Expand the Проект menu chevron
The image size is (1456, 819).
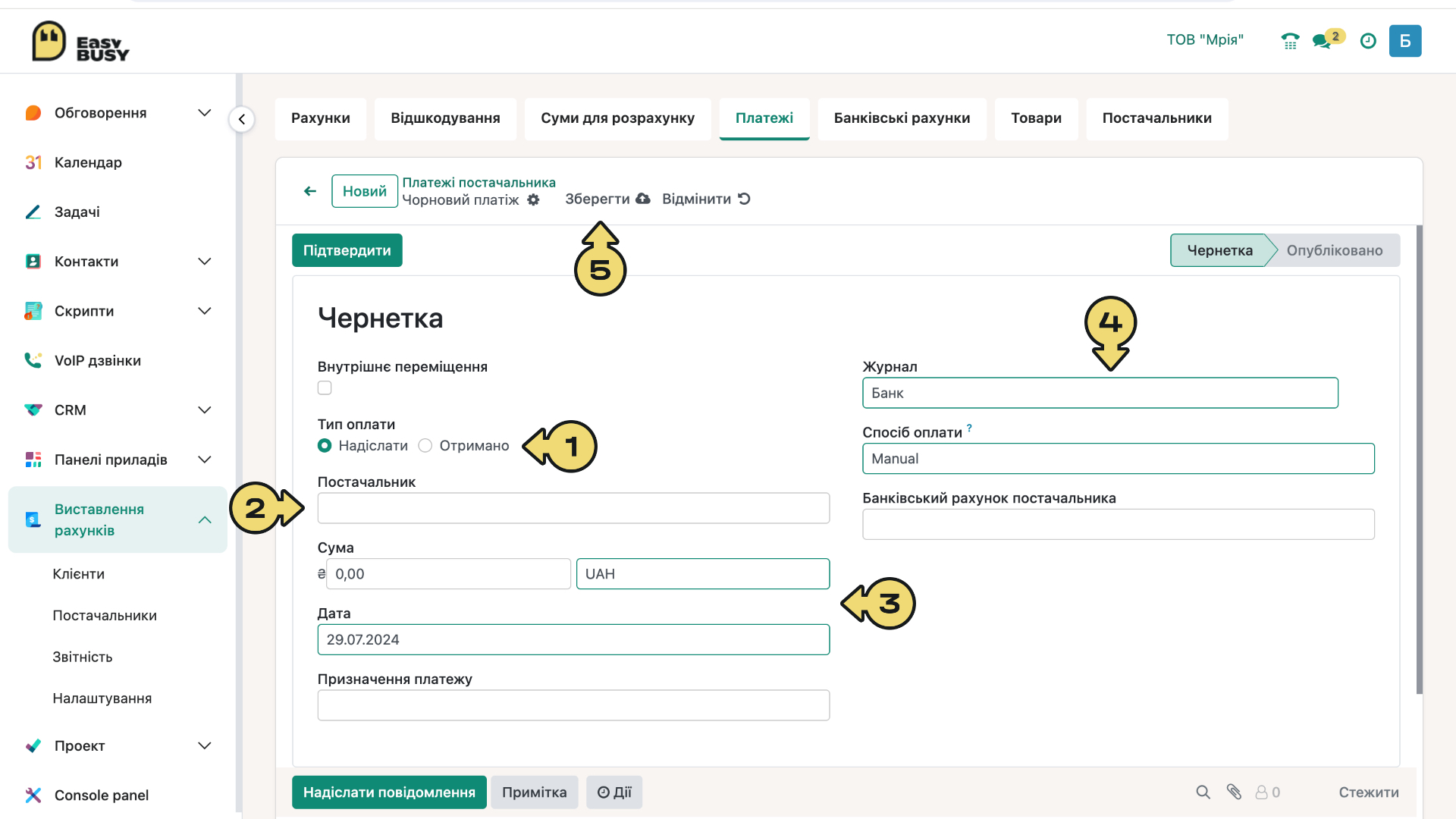[x=205, y=745]
